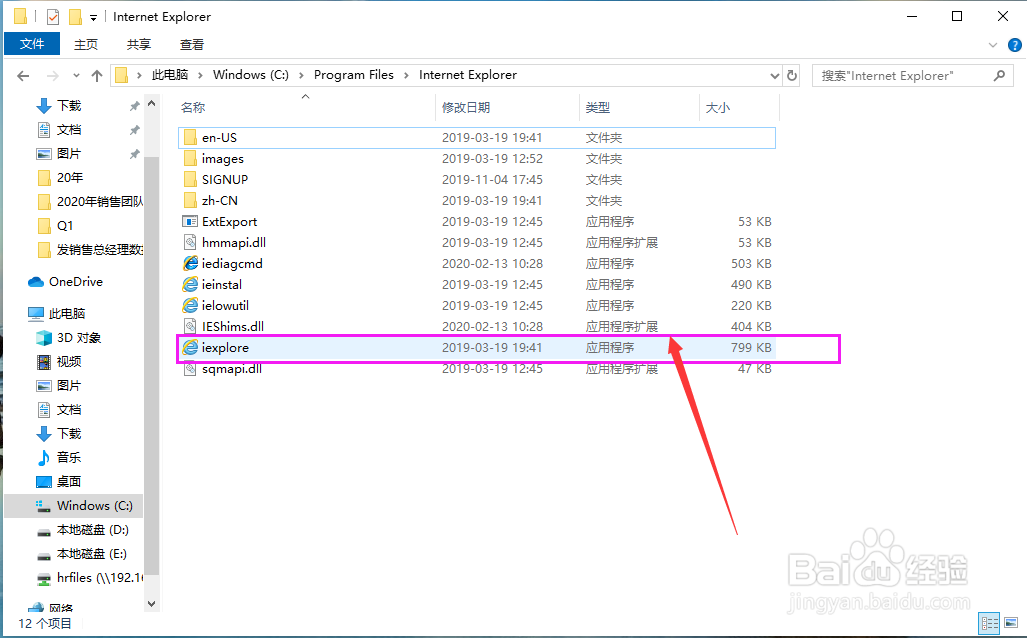1027x638 pixels.
Task: Select the zh-CN folder
Action: click(x=477, y=200)
